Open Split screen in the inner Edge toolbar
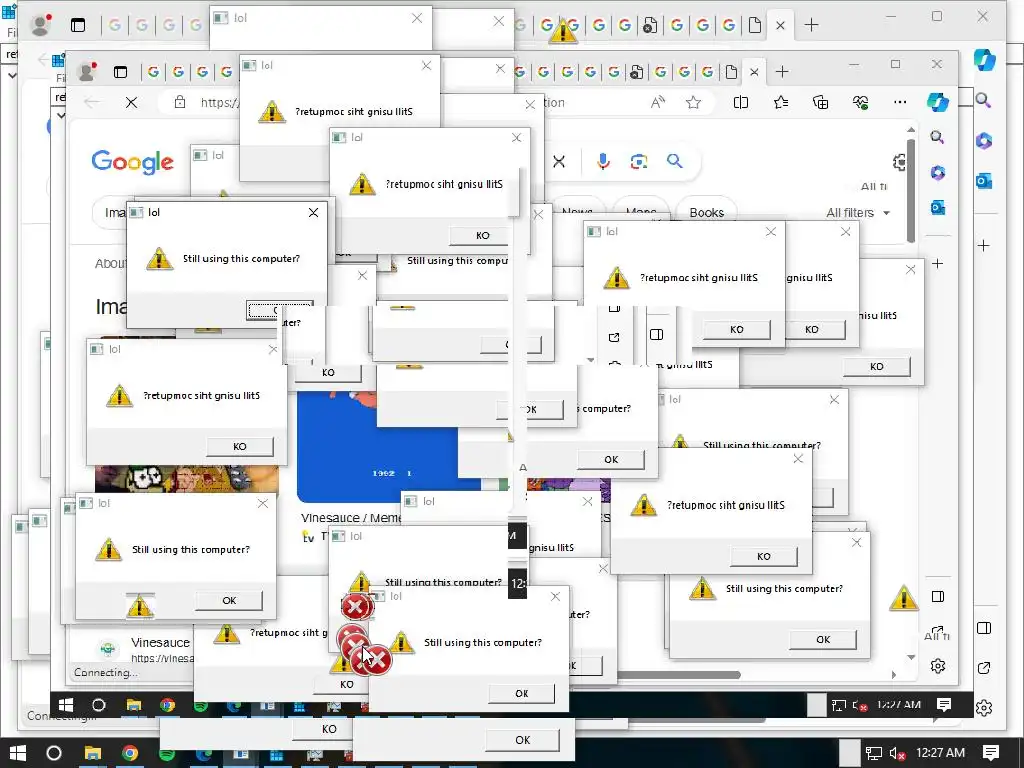The height and width of the screenshot is (768, 1024). tap(741, 103)
